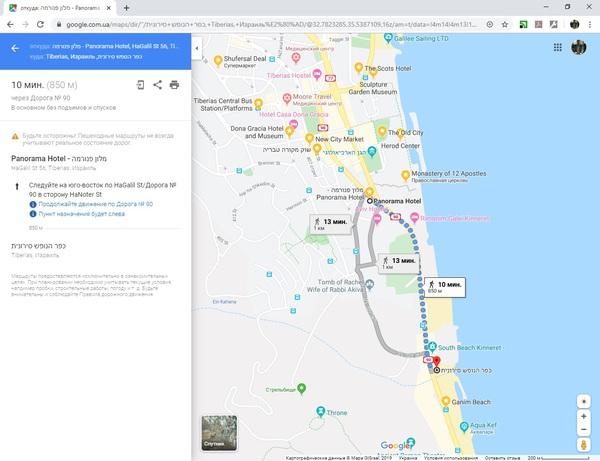Viewport: 600px width, 461px height.
Task: Select the 10 мин. 850 м route label
Action: 445,287
